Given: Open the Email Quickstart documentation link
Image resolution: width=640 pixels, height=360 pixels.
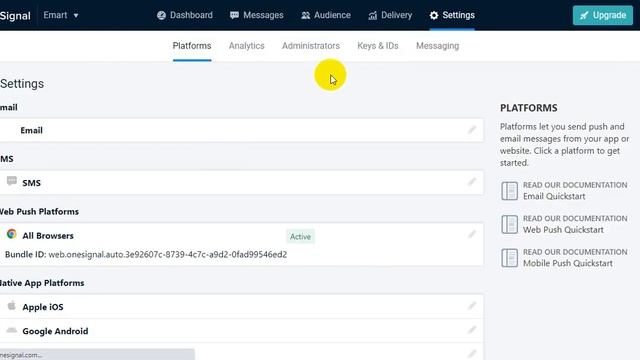Looking at the screenshot, I should tap(554, 196).
